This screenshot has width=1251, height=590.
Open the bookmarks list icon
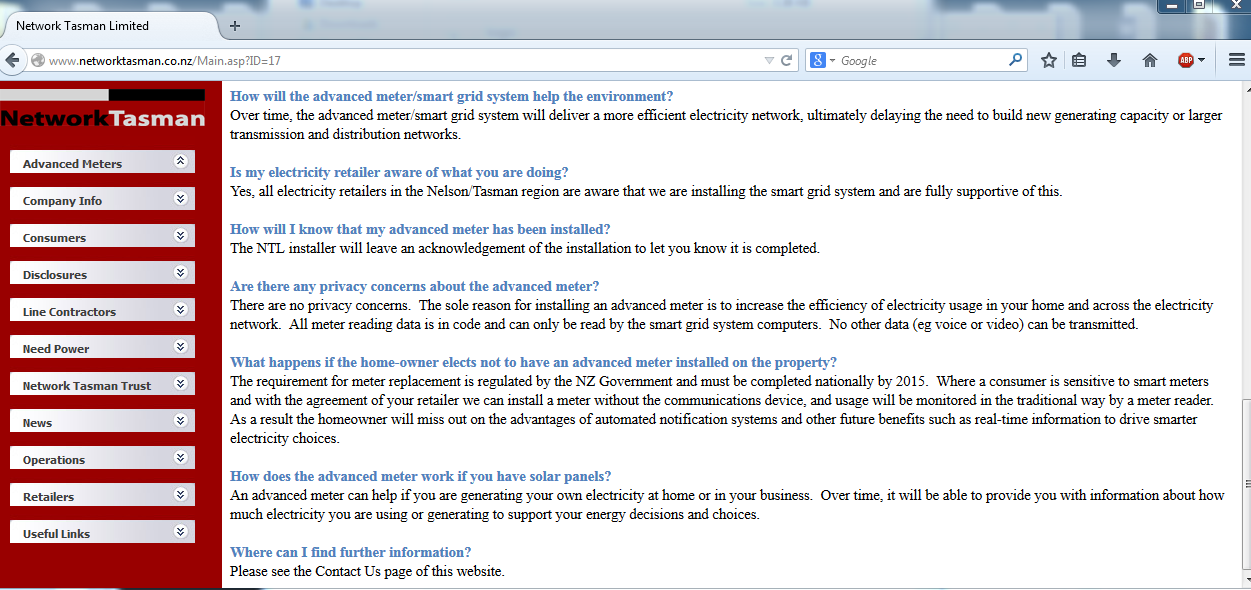(x=1079, y=60)
